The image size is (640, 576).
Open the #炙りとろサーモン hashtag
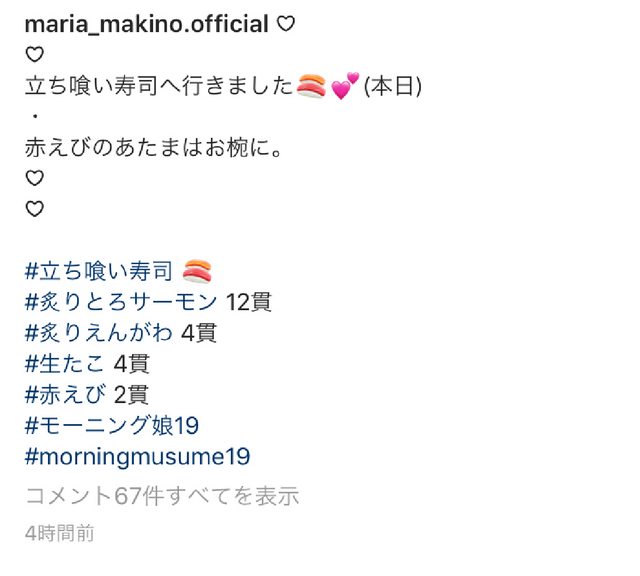(121, 302)
